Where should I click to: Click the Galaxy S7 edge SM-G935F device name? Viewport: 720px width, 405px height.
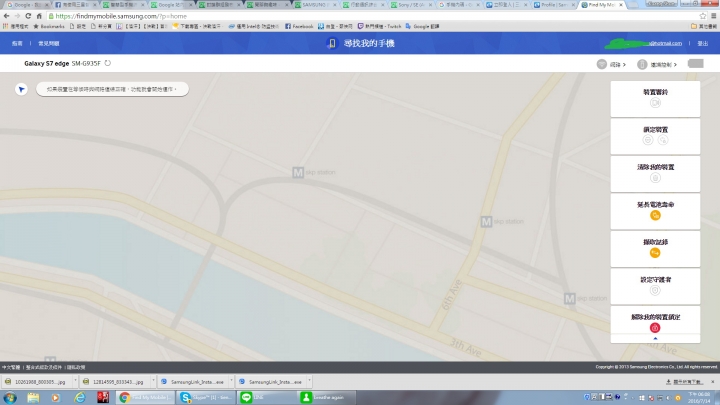click(x=62, y=63)
